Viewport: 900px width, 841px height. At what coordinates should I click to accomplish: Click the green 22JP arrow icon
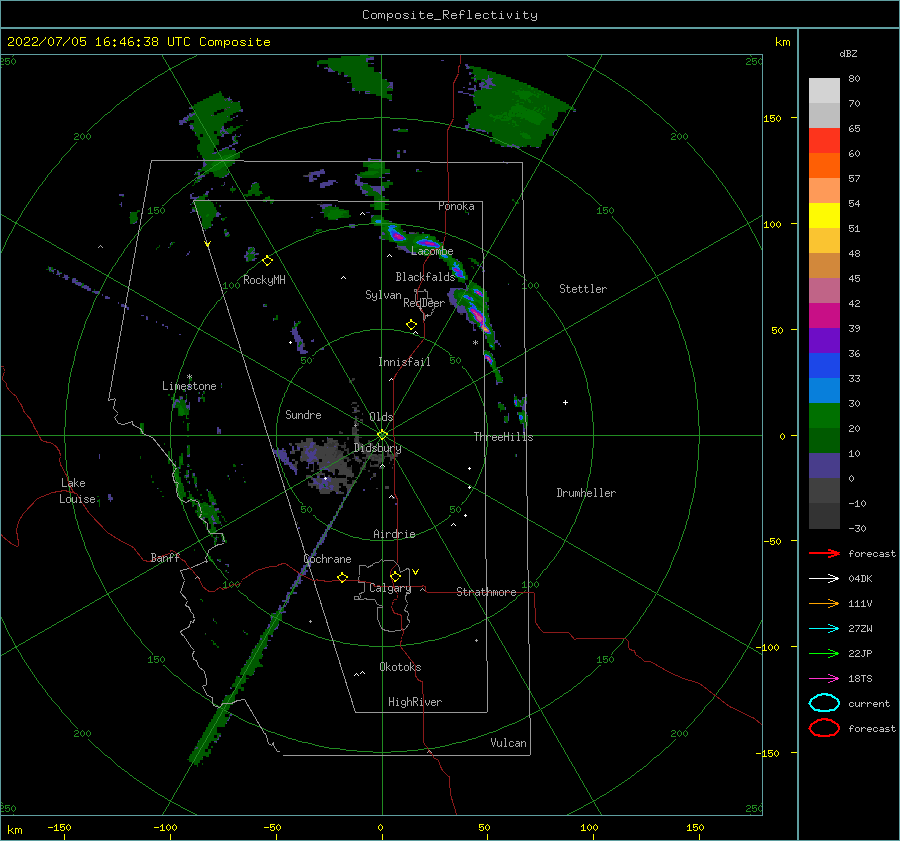click(x=824, y=653)
